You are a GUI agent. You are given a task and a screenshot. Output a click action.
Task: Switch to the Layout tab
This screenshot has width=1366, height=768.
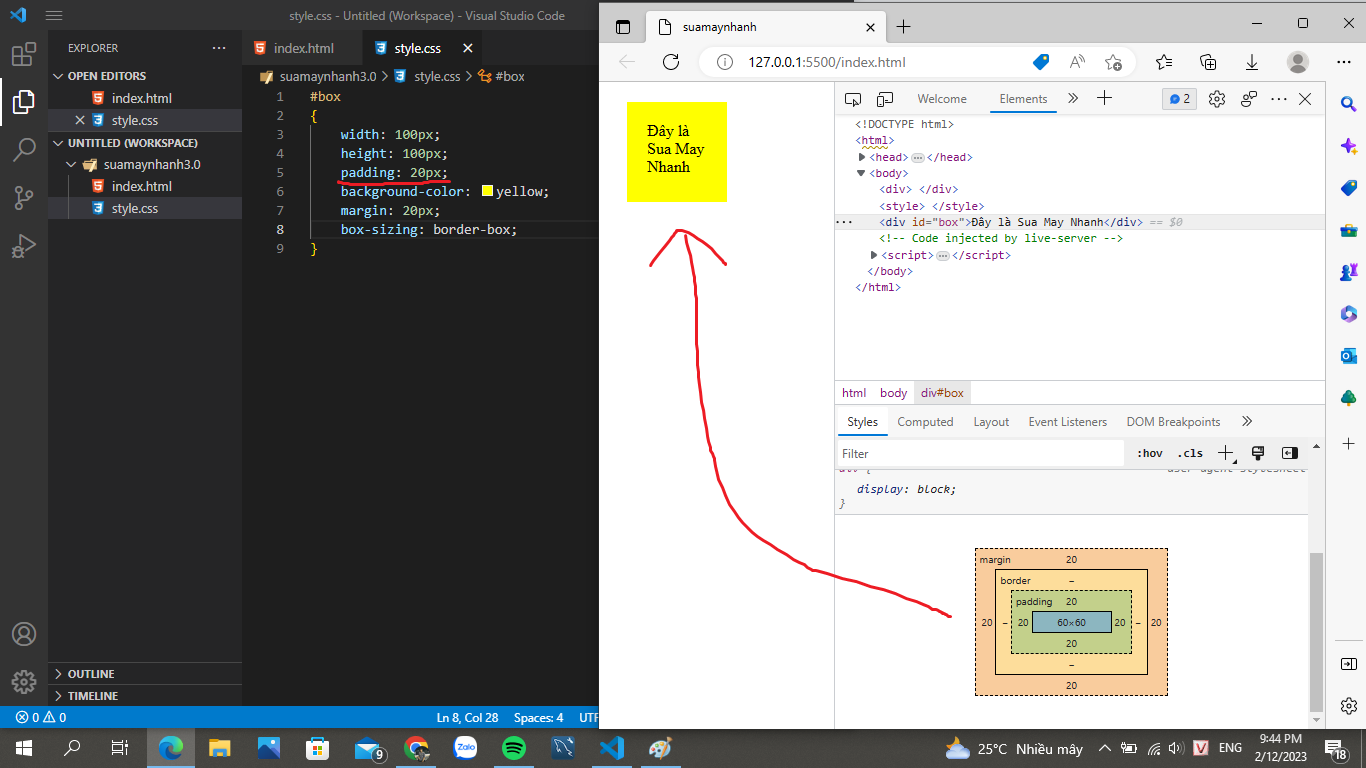[x=991, y=422]
